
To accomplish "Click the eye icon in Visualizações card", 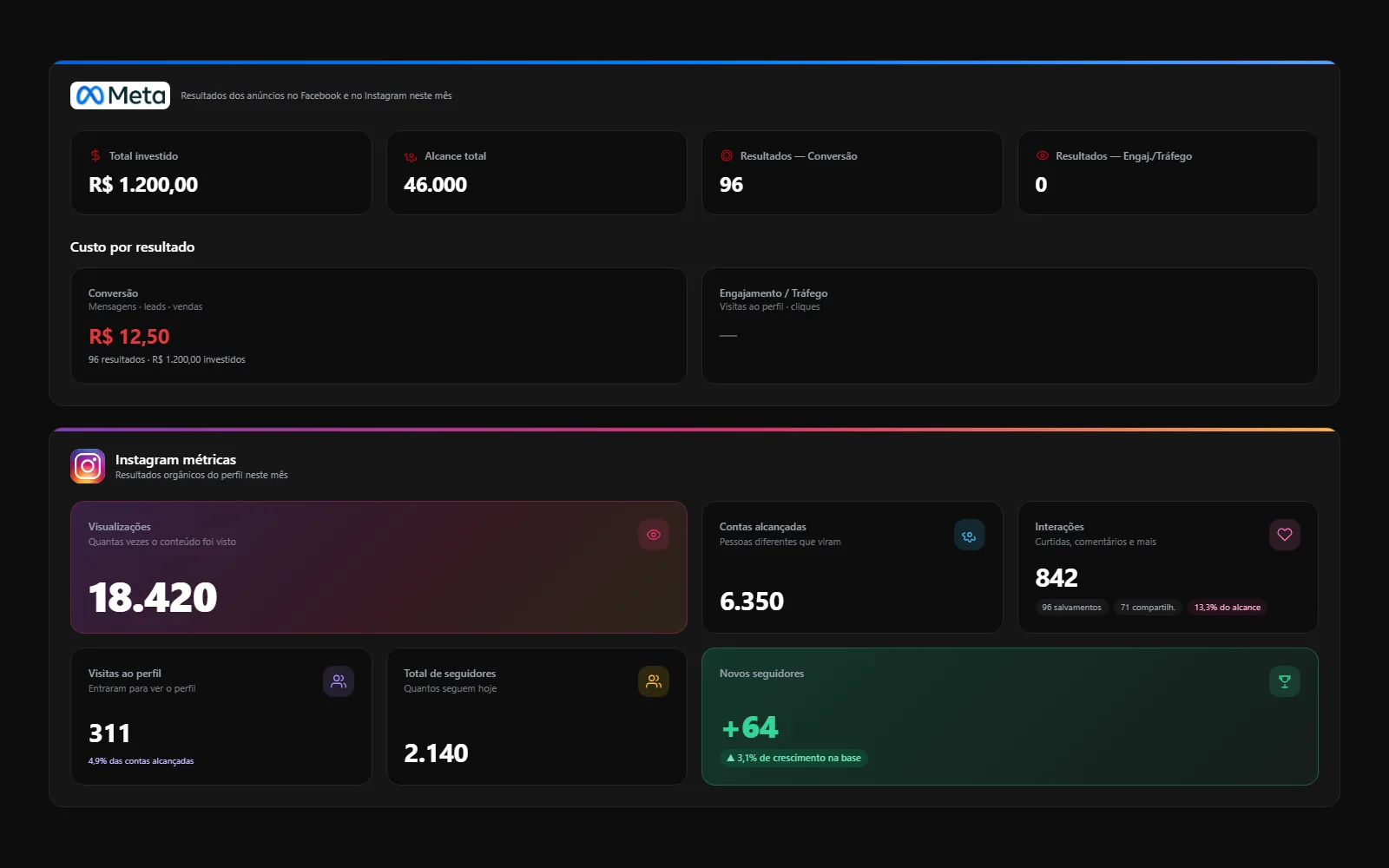I will click(654, 535).
